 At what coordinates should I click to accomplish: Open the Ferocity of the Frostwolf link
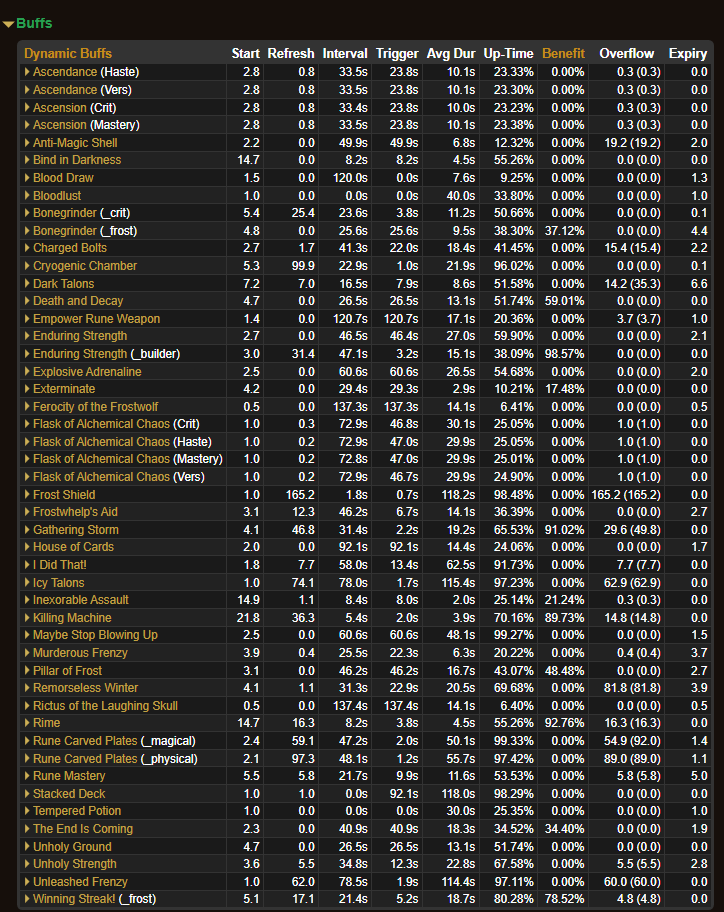coord(95,407)
